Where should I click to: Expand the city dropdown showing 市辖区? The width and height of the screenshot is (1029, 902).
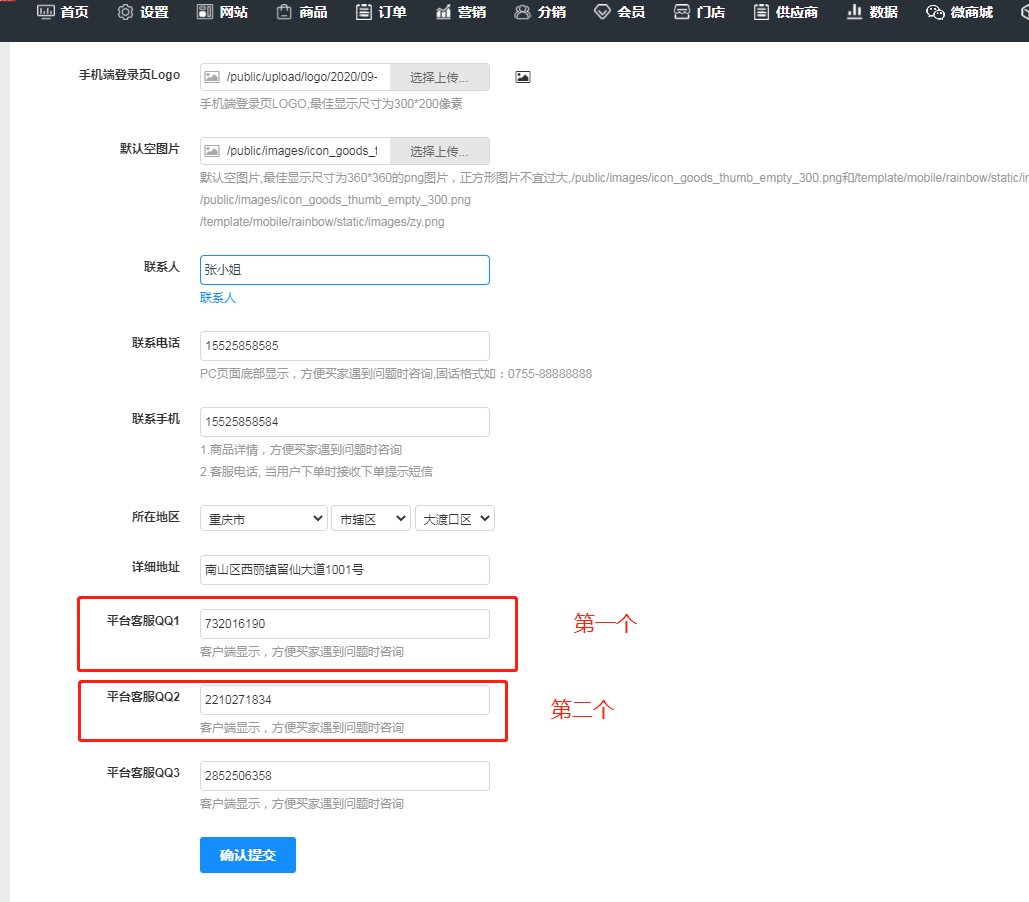tap(371, 518)
